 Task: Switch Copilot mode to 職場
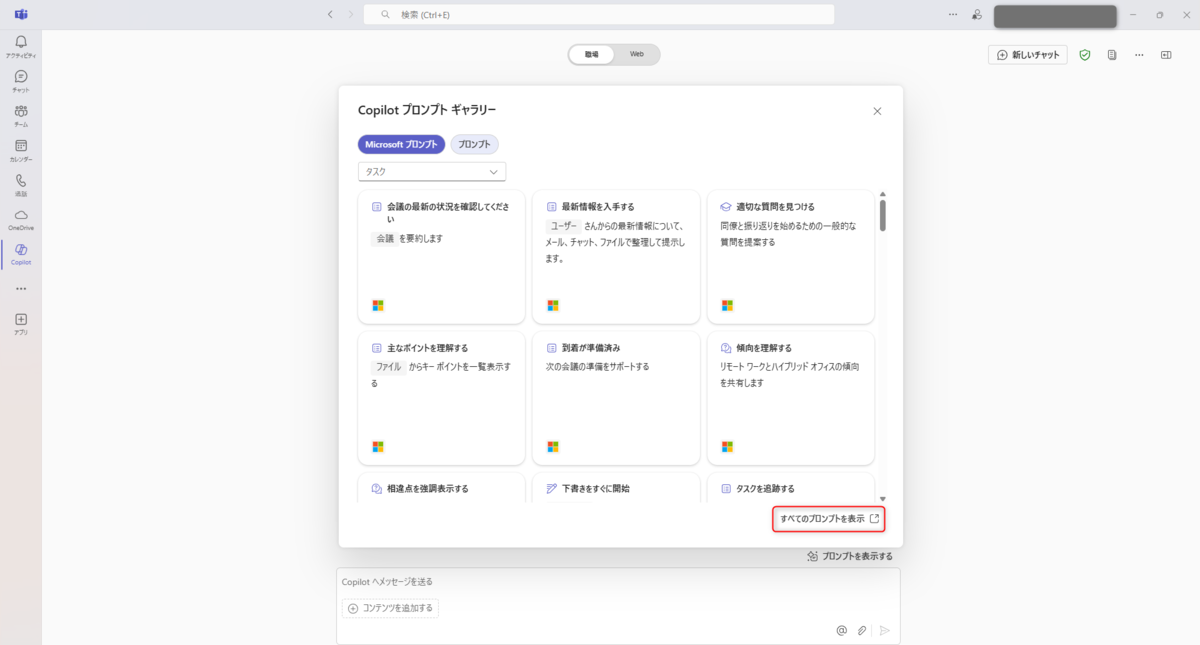click(x=592, y=54)
